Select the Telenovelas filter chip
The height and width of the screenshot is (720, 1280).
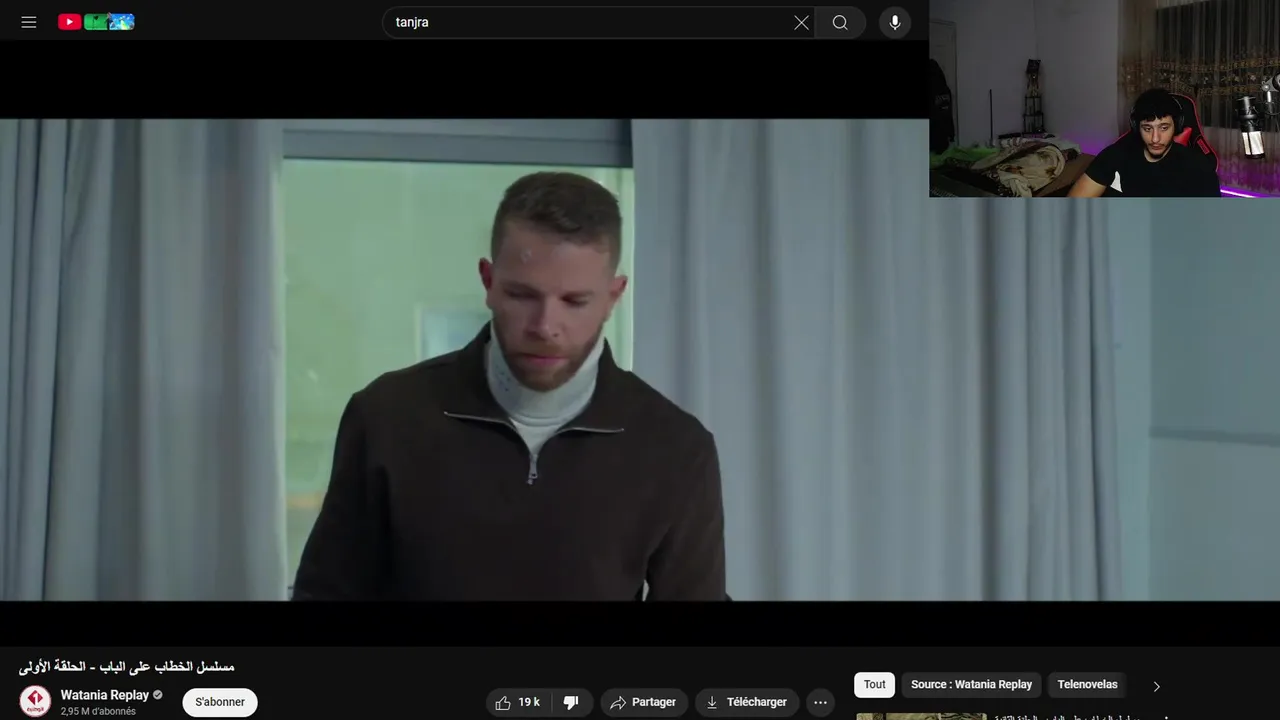tap(1087, 684)
